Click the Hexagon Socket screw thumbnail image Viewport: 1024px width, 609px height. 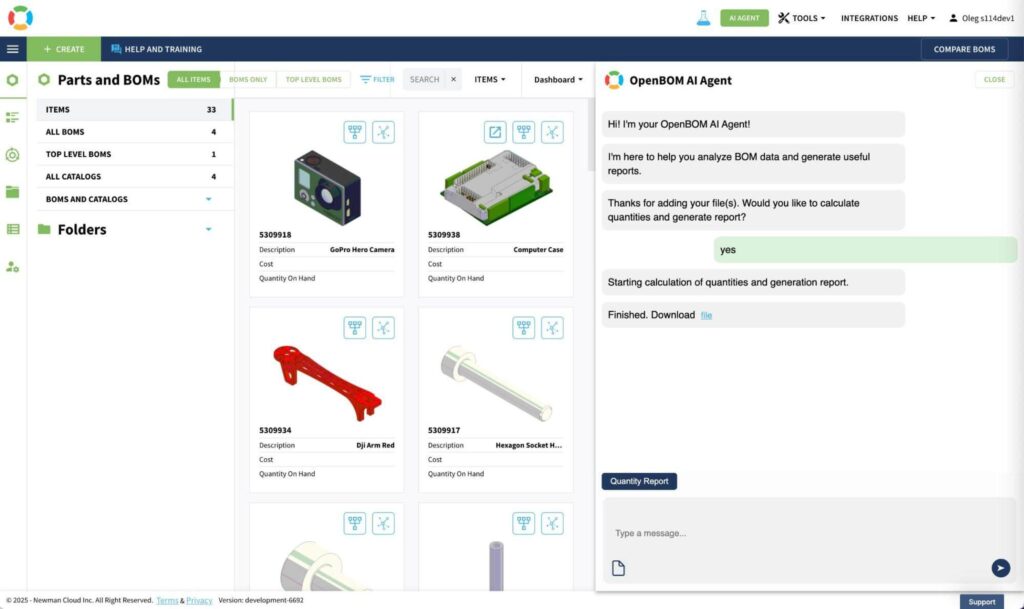pyautogui.click(x=496, y=383)
